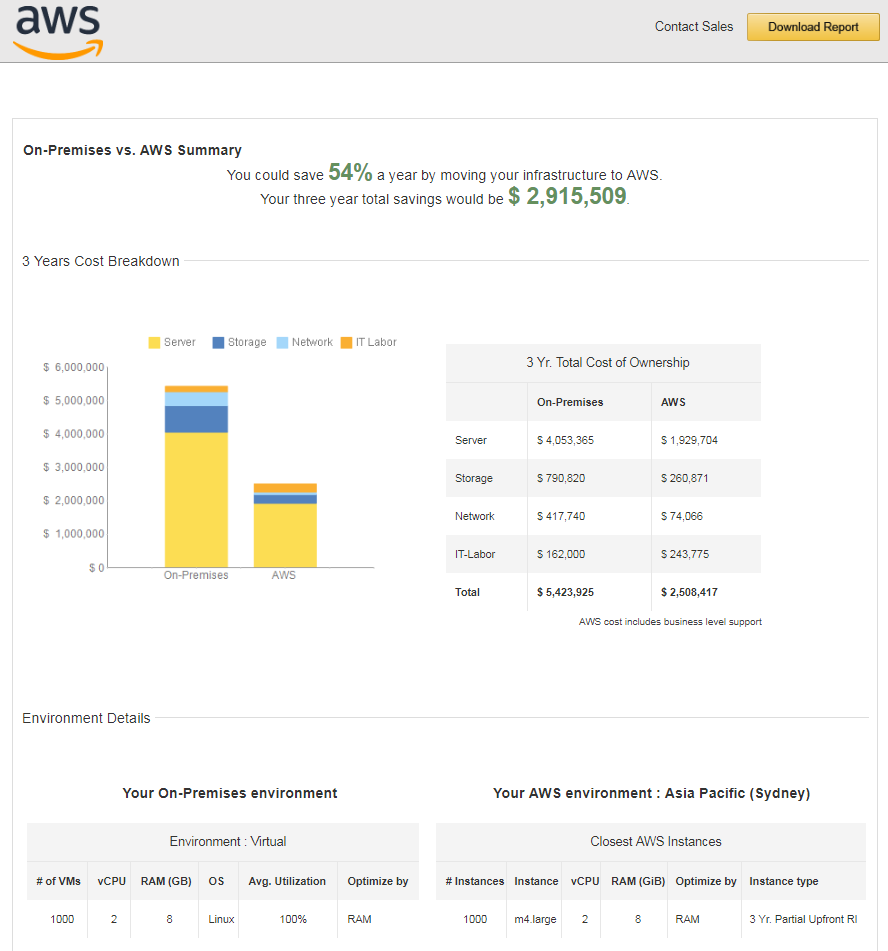Select the $ 243,775 AWS IT-Labor cell

(x=685, y=554)
